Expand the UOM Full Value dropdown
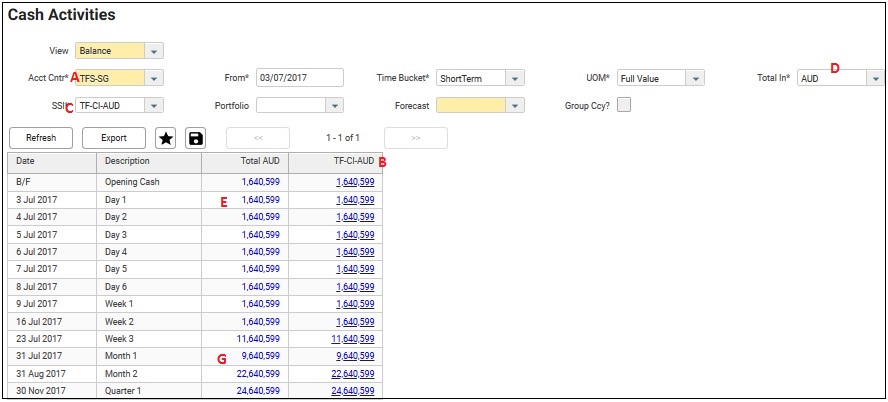Viewport: 888px width, 402px height. tap(695, 78)
